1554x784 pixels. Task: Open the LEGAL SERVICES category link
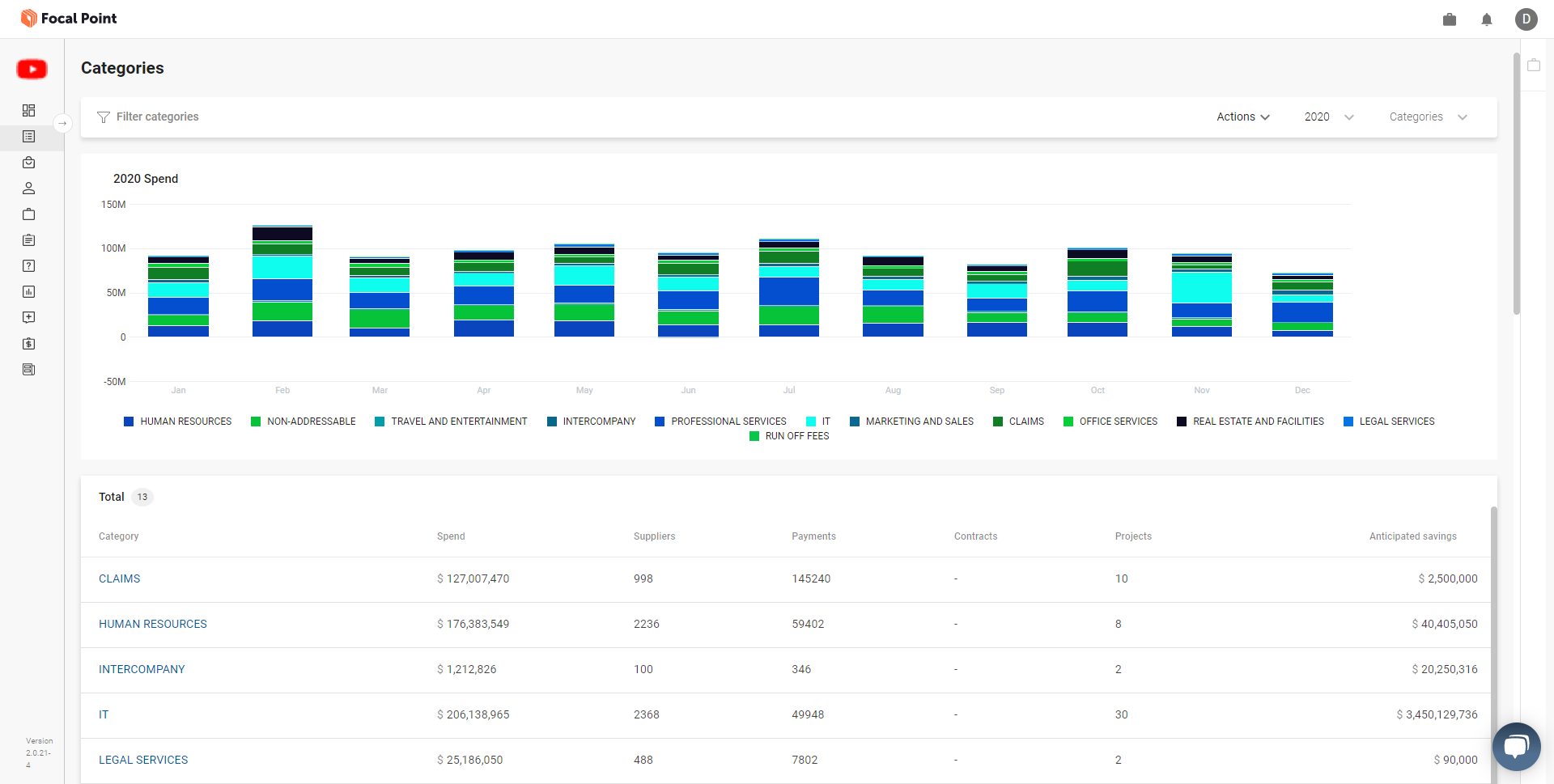click(x=143, y=760)
